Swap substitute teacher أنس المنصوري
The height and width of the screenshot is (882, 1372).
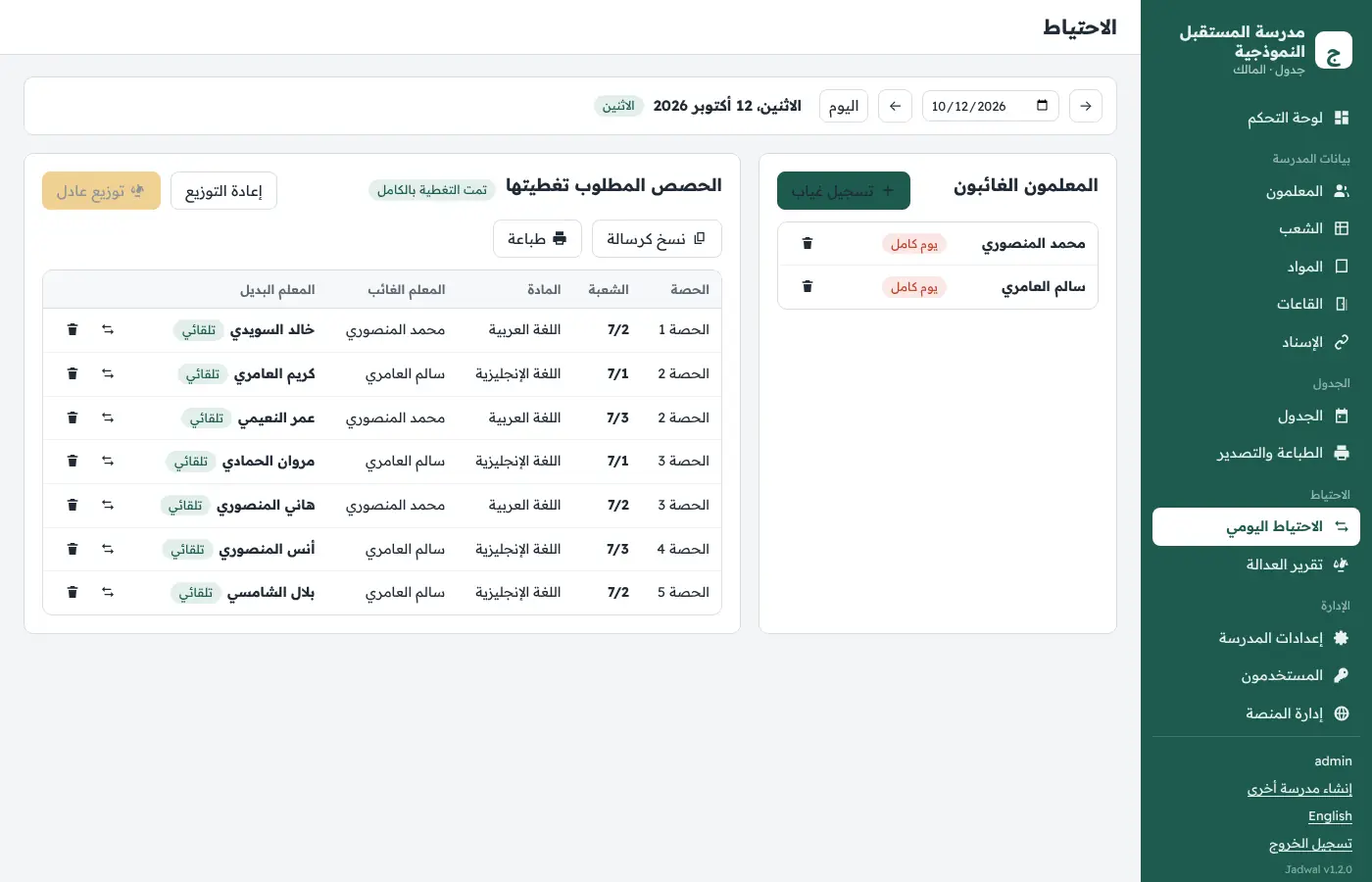[108, 549]
